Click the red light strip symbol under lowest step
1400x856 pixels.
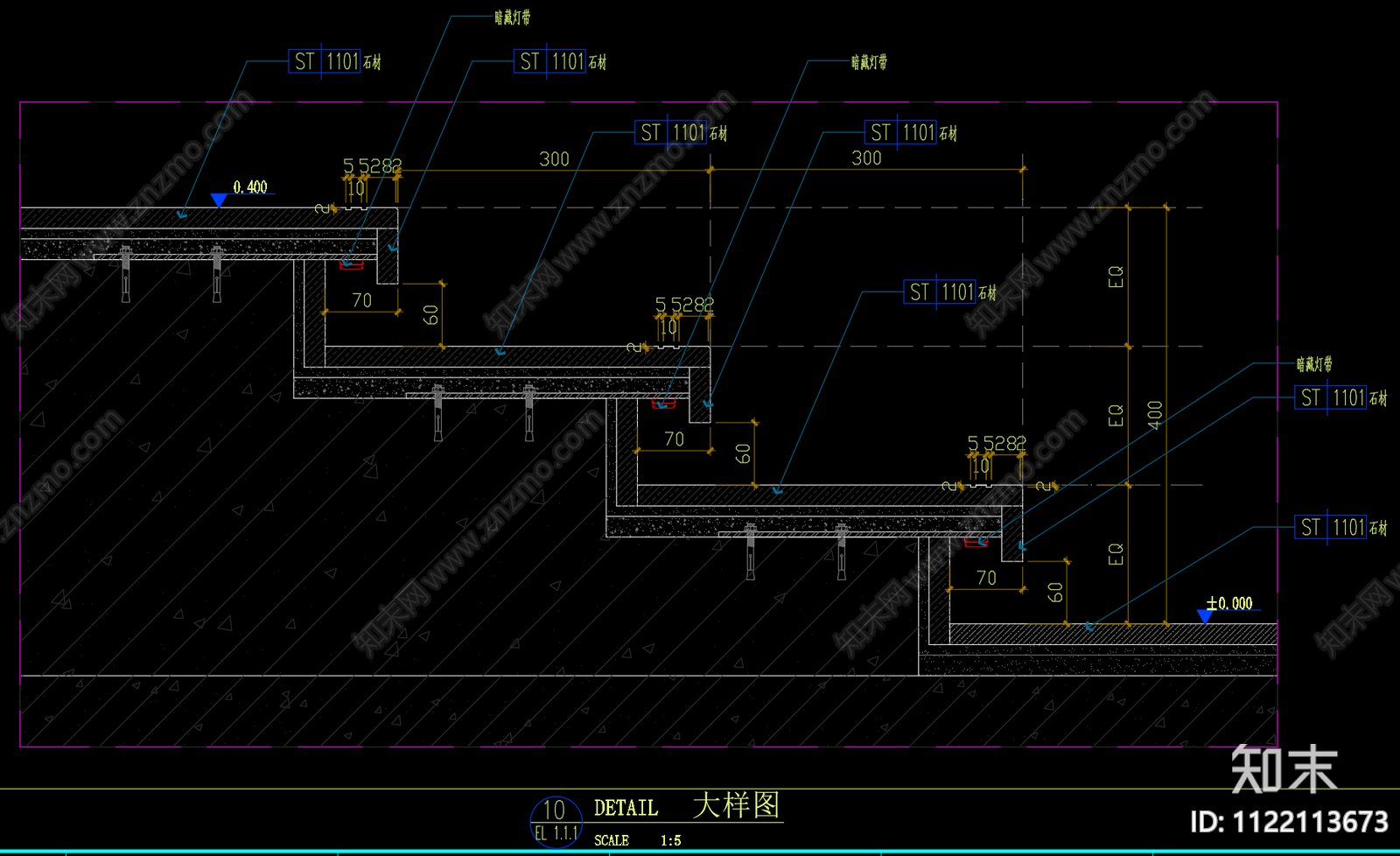(976, 542)
